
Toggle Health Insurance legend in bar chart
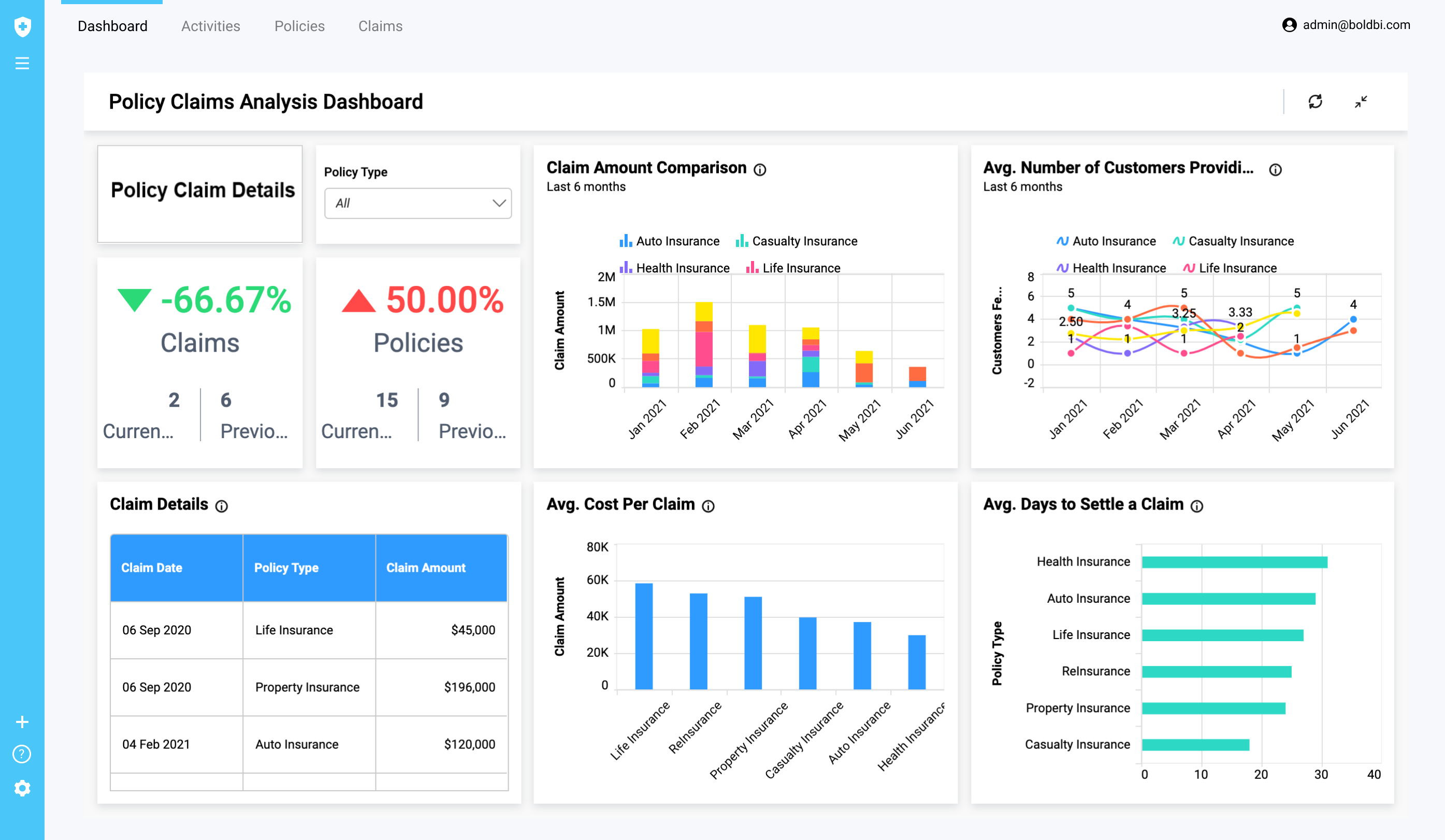[x=674, y=268]
